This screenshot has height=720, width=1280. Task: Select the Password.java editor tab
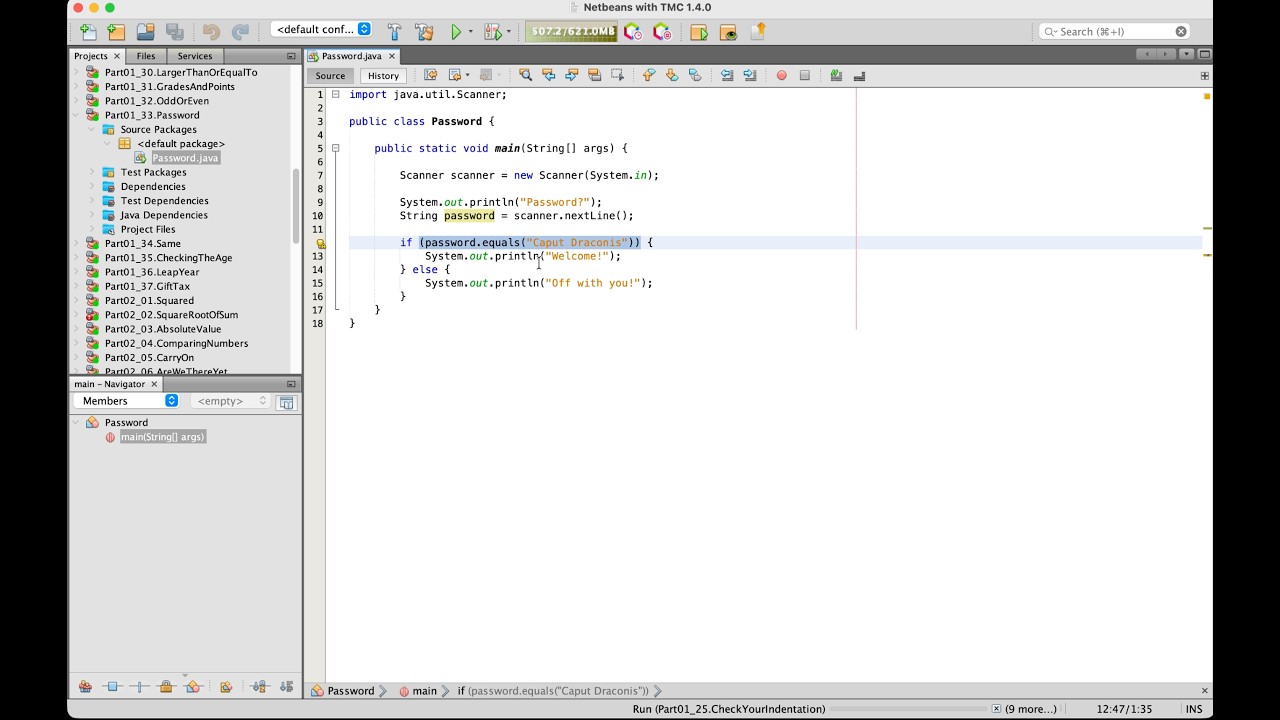[351, 56]
